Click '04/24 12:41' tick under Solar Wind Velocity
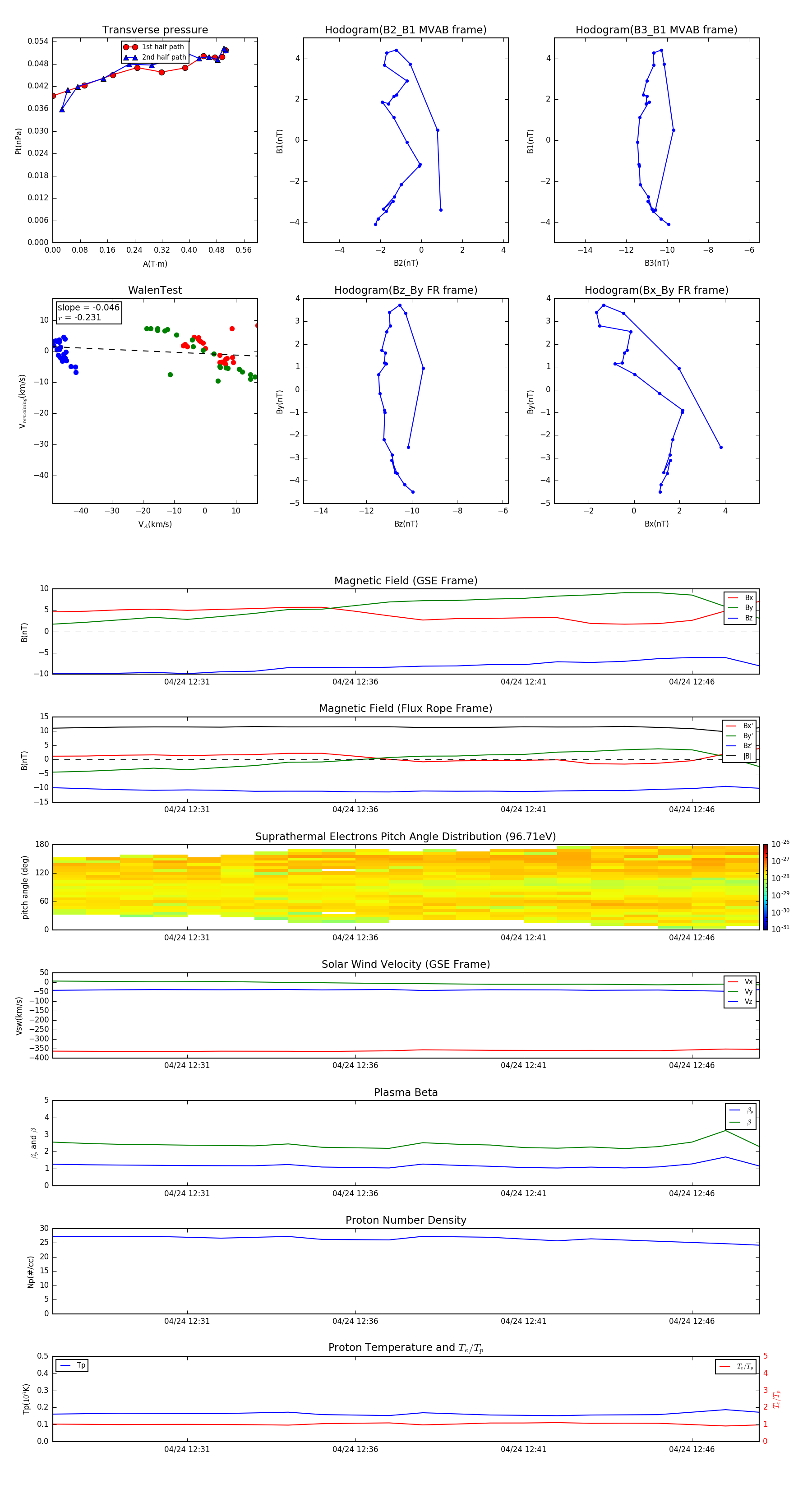Image resolution: width=812 pixels, height=1489 pixels. click(x=524, y=1065)
